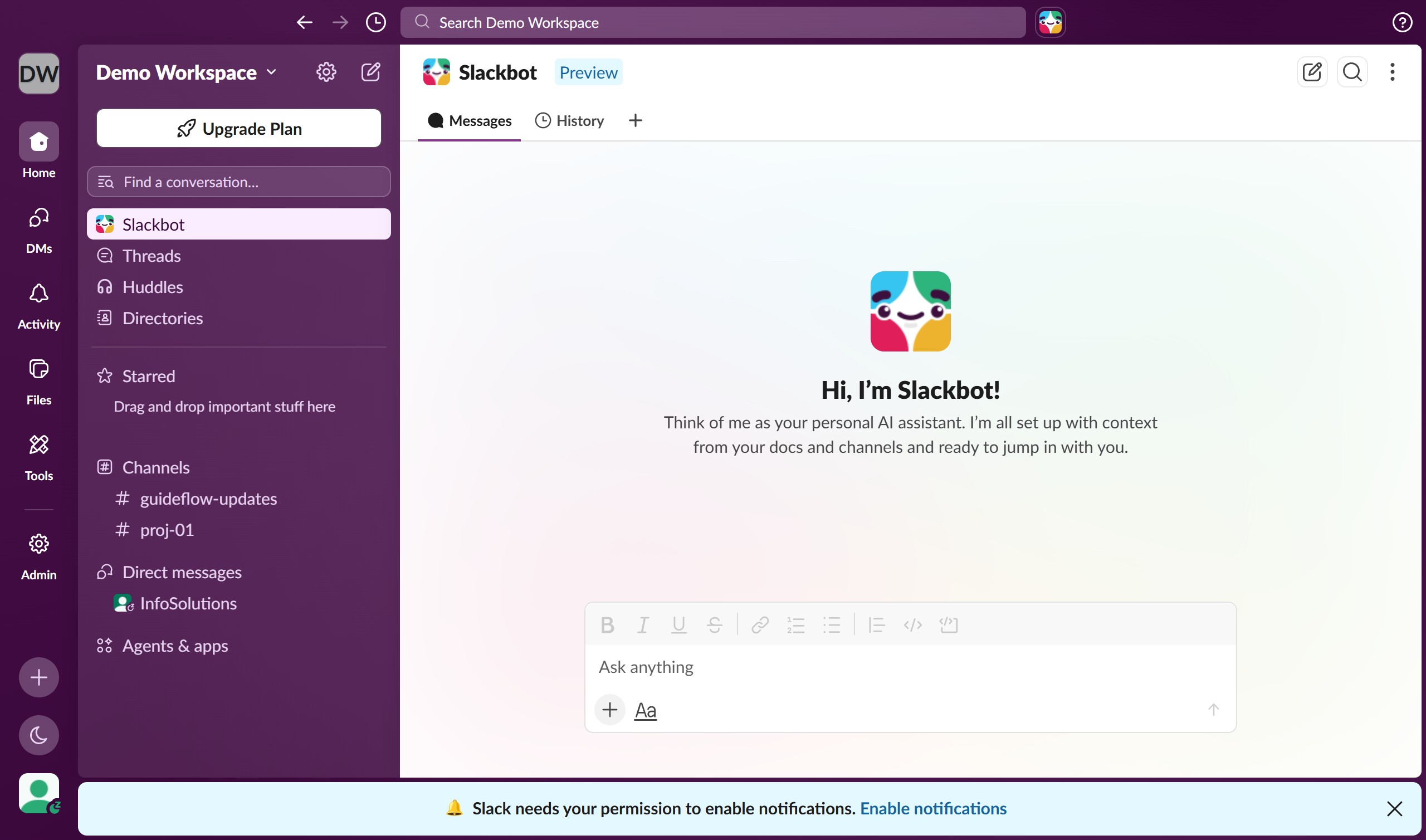Open the proj-01 channel

(x=239, y=530)
